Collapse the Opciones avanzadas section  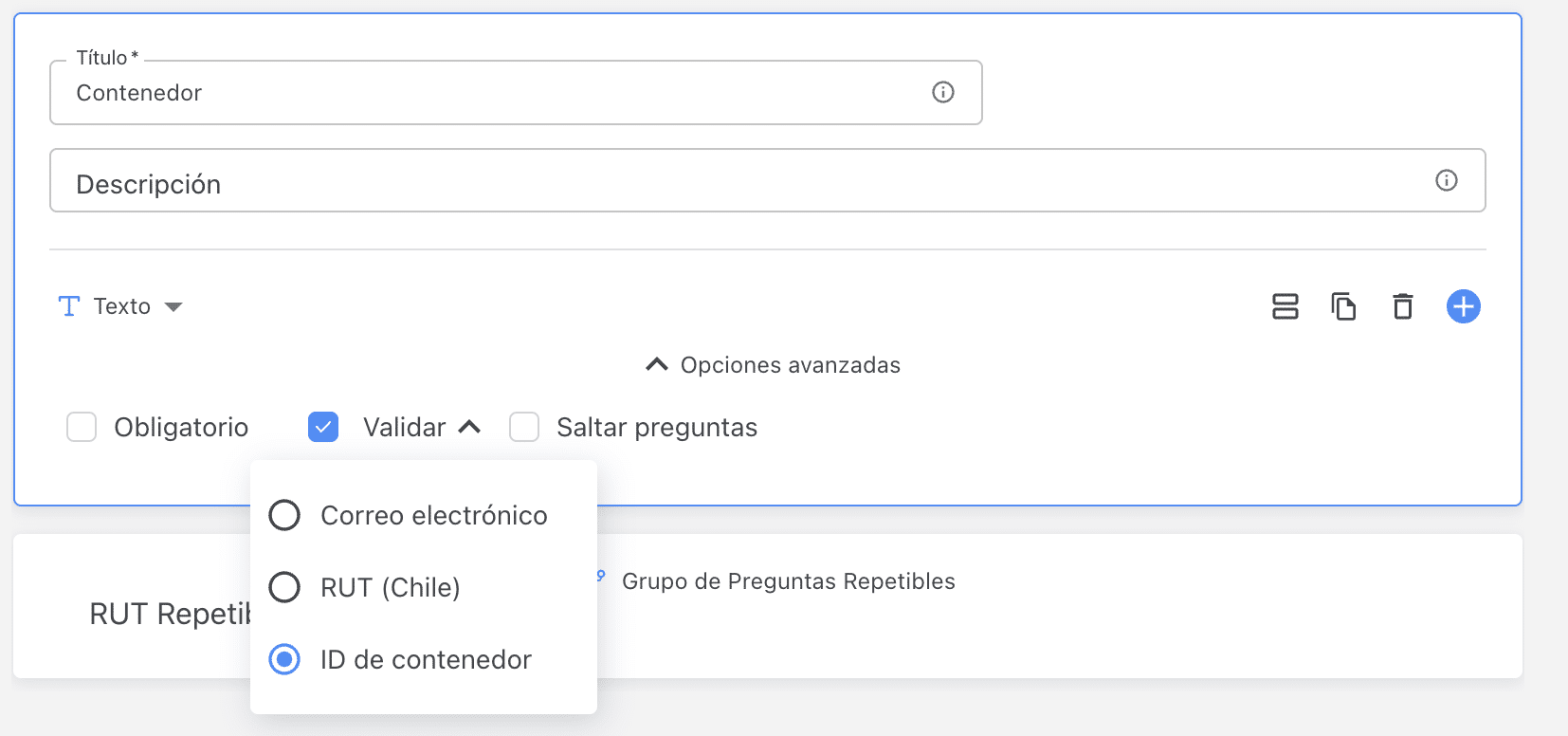coord(656,365)
